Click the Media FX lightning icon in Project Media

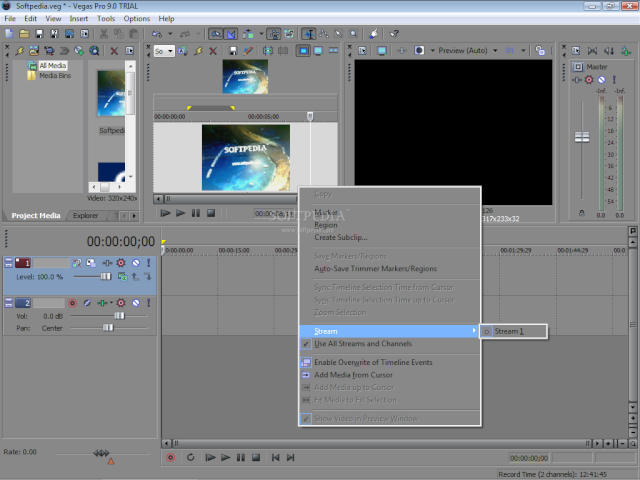tap(19, 51)
